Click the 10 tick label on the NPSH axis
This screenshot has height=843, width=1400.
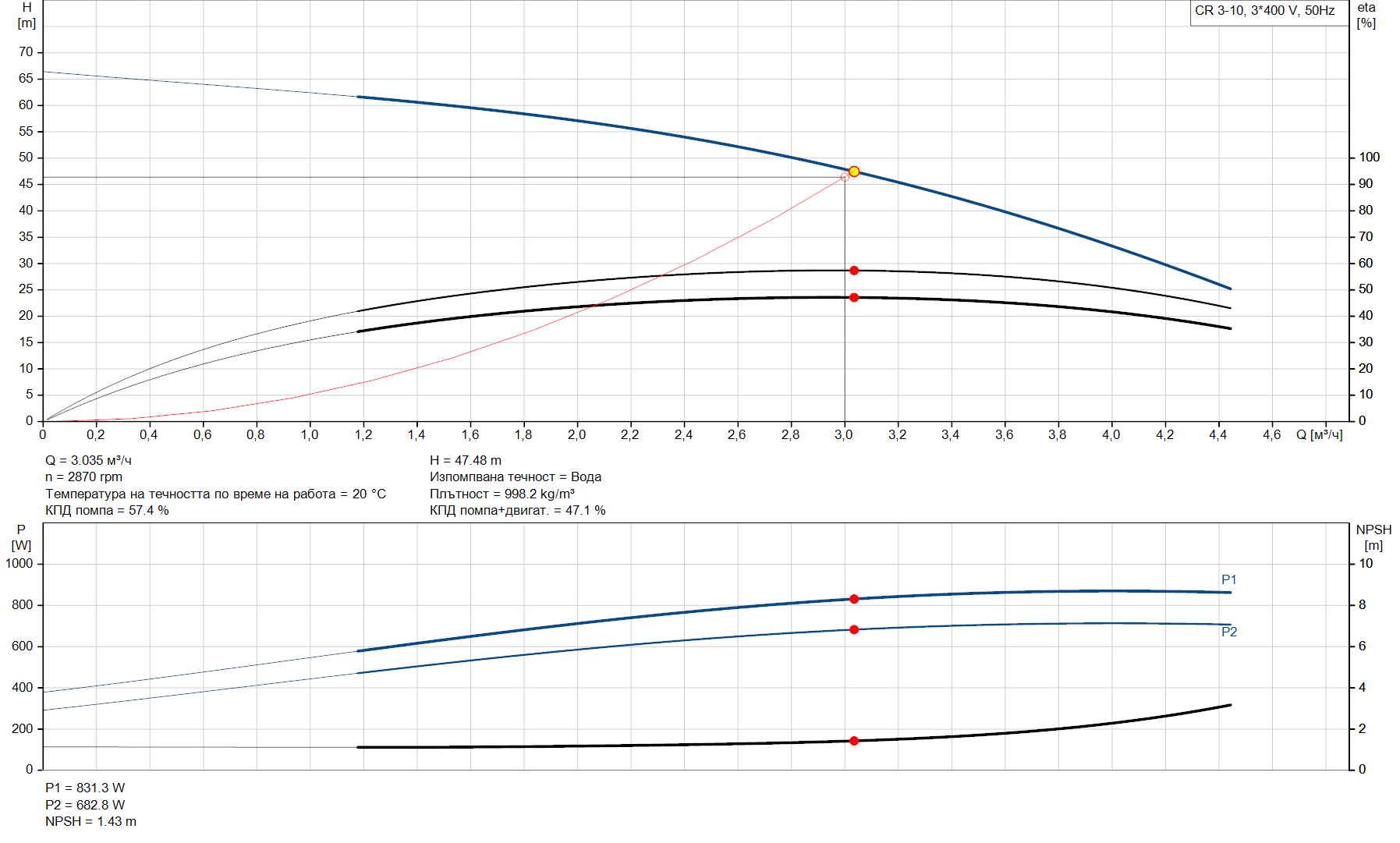[1366, 563]
